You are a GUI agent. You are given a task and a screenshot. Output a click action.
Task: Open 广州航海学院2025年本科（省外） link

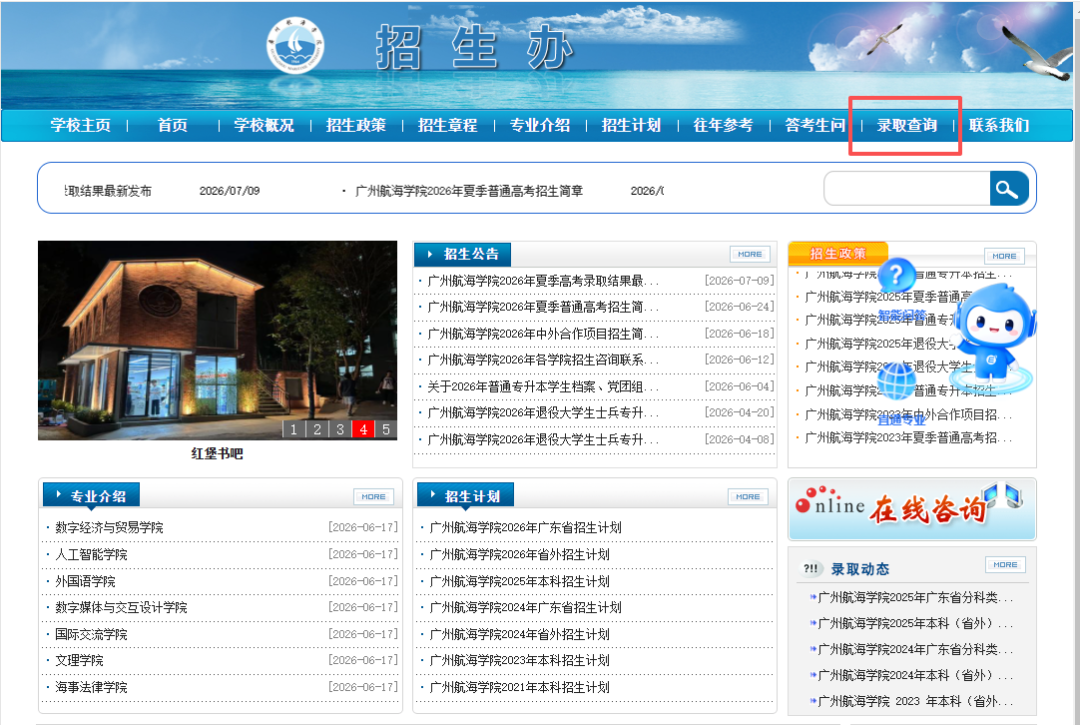coord(915,623)
